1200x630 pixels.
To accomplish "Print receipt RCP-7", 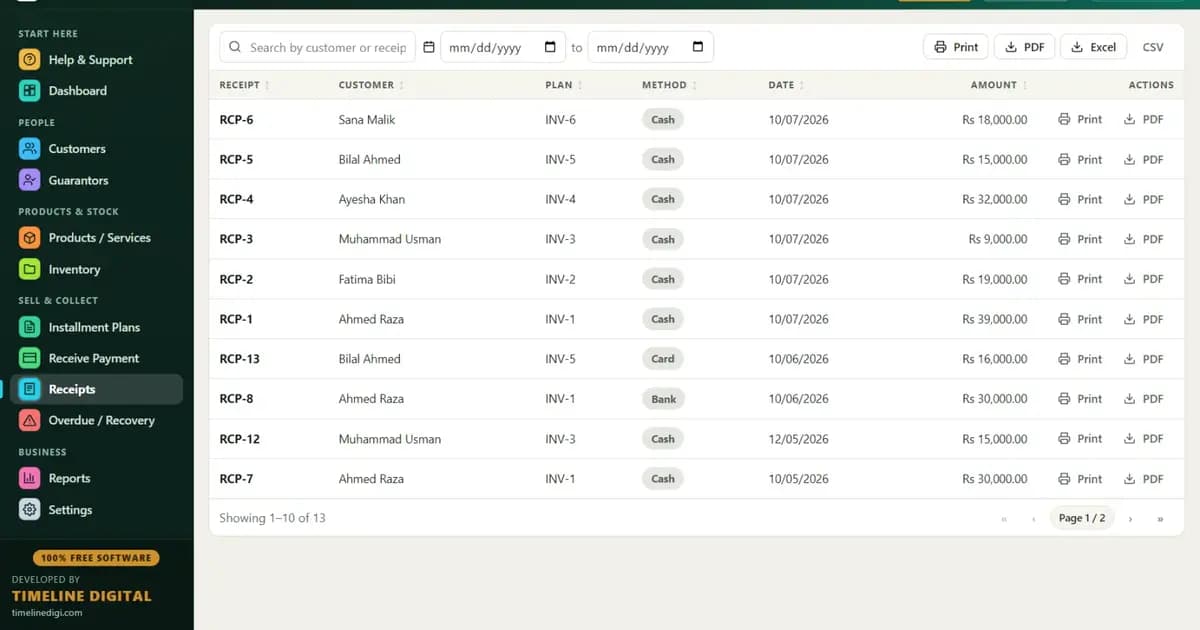I will pos(1080,479).
